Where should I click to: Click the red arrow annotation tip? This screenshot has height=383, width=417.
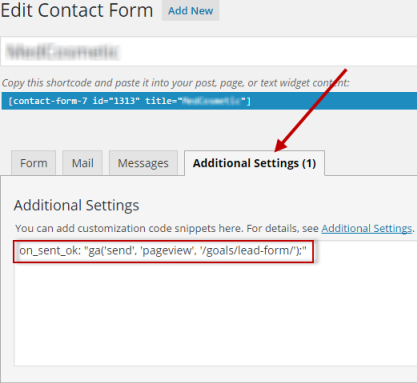(x=277, y=149)
